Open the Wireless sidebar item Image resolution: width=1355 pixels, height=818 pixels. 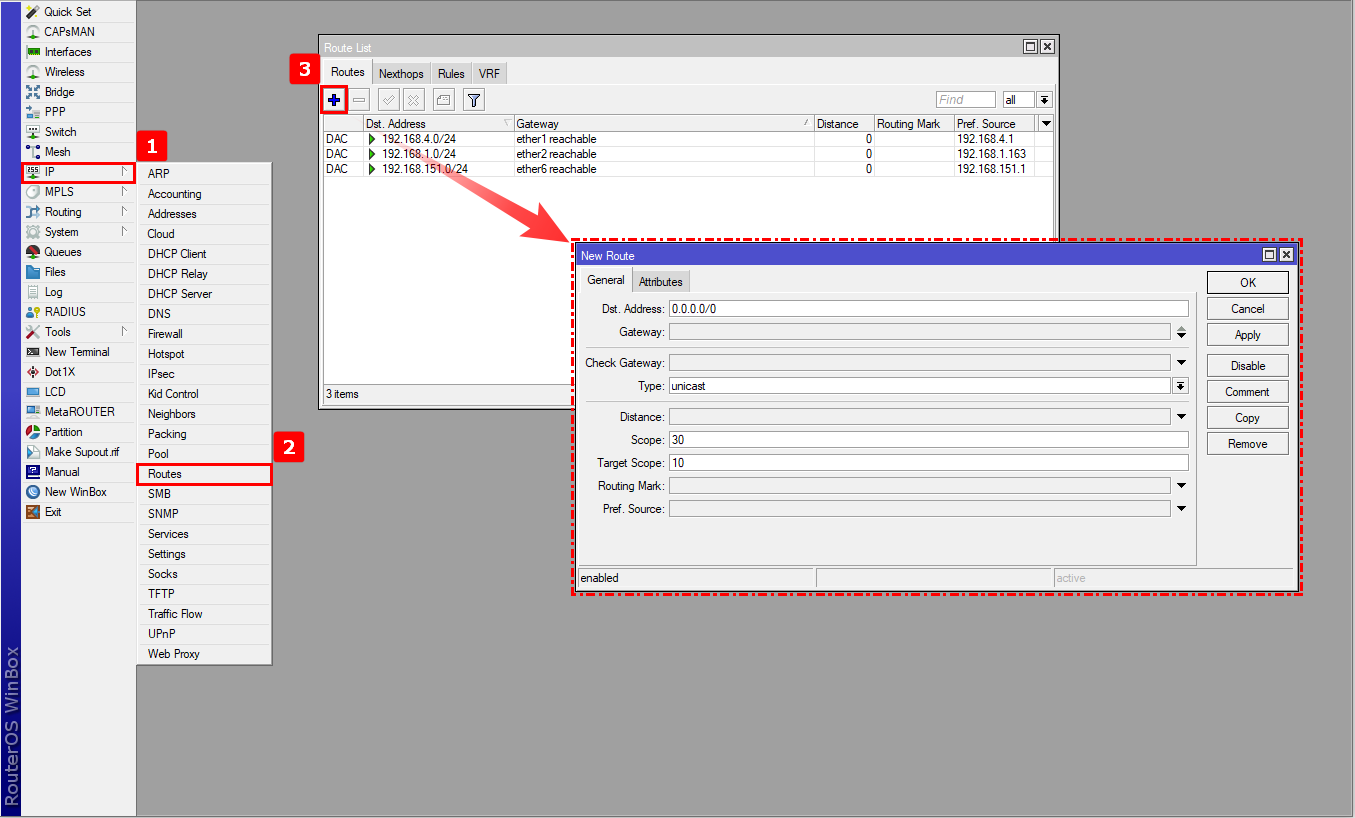pyautogui.click(x=64, y=72)
